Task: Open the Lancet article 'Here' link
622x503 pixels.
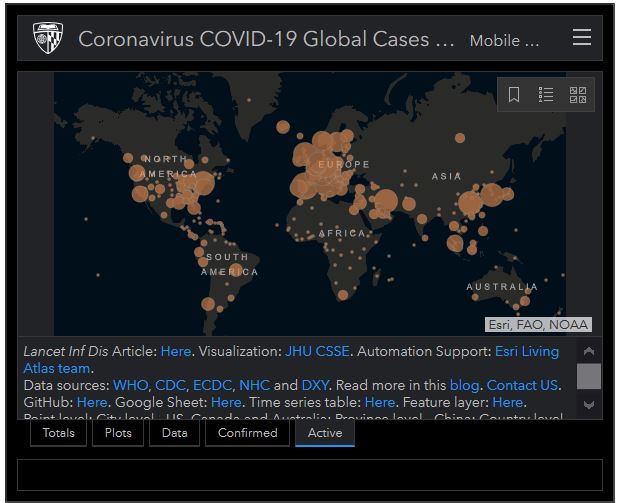Action: click(x=176, y=351)
